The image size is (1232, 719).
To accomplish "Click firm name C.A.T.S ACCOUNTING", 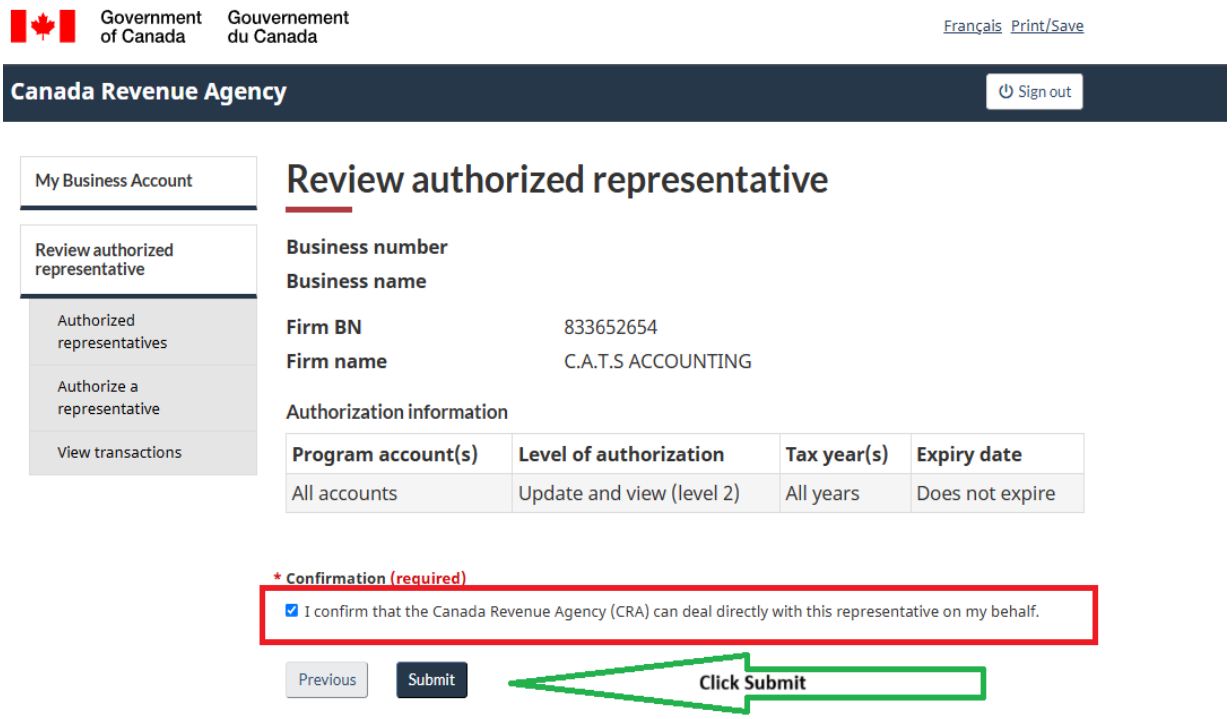I will (658, 361).
